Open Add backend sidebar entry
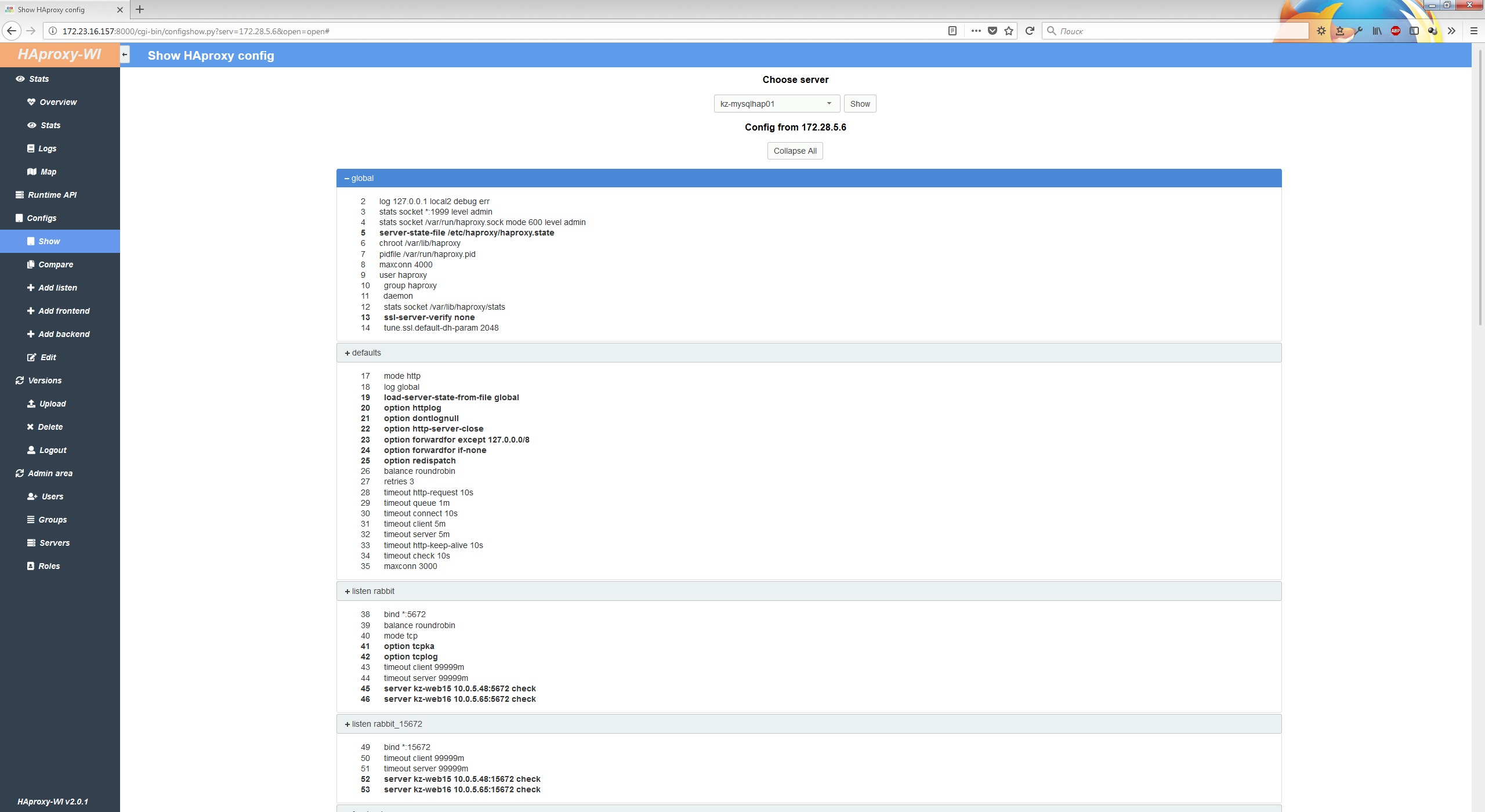This screenshot has height=812, width=1485. click(64, 334)
